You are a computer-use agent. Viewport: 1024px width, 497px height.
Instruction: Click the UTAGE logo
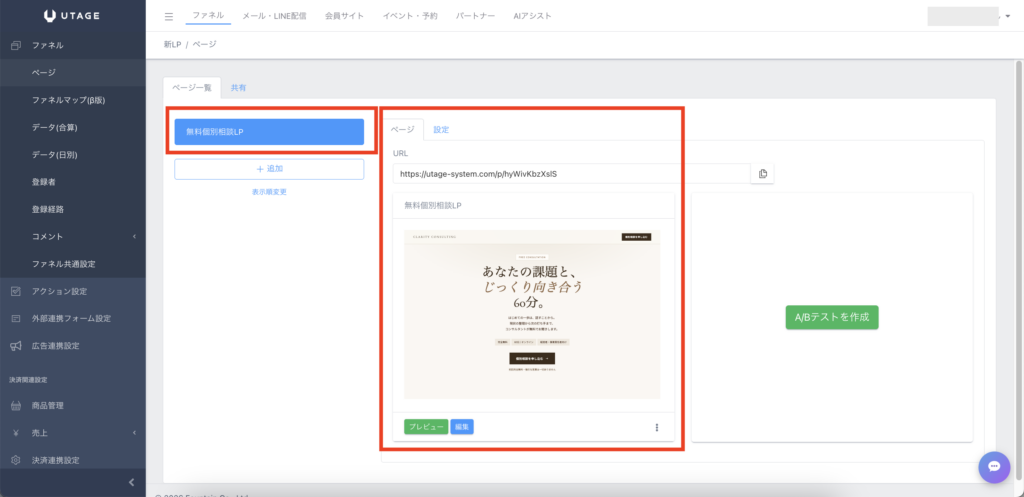click(x=72, y=16)
